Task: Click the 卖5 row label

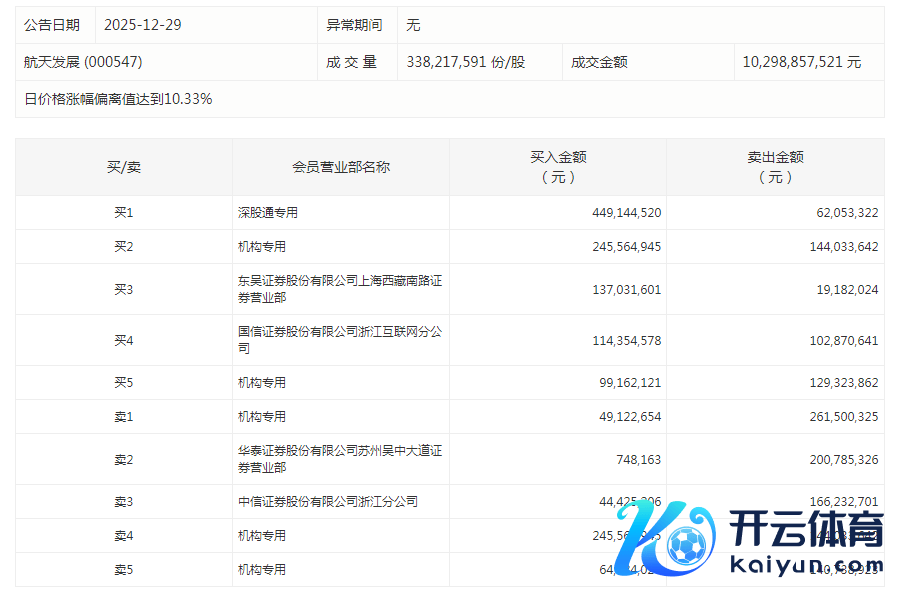Action: (124, 570)
